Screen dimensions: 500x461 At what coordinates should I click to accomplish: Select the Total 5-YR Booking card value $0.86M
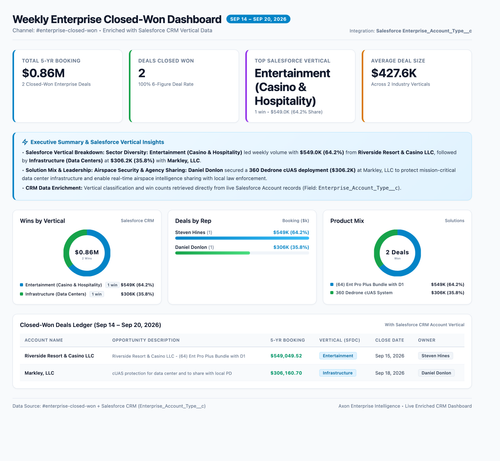(43, 73)
